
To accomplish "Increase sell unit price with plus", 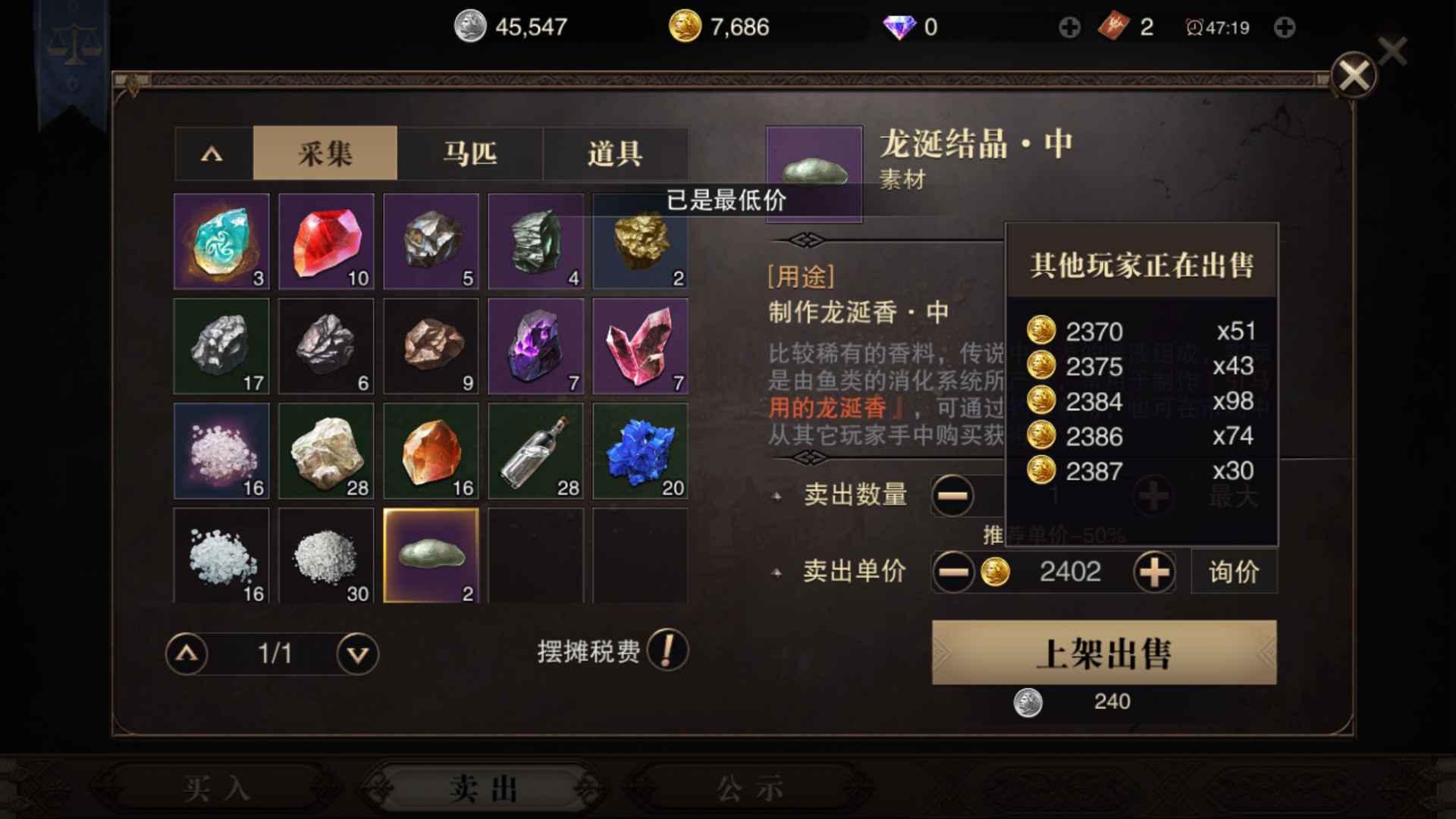I will tap(1154, 572).
